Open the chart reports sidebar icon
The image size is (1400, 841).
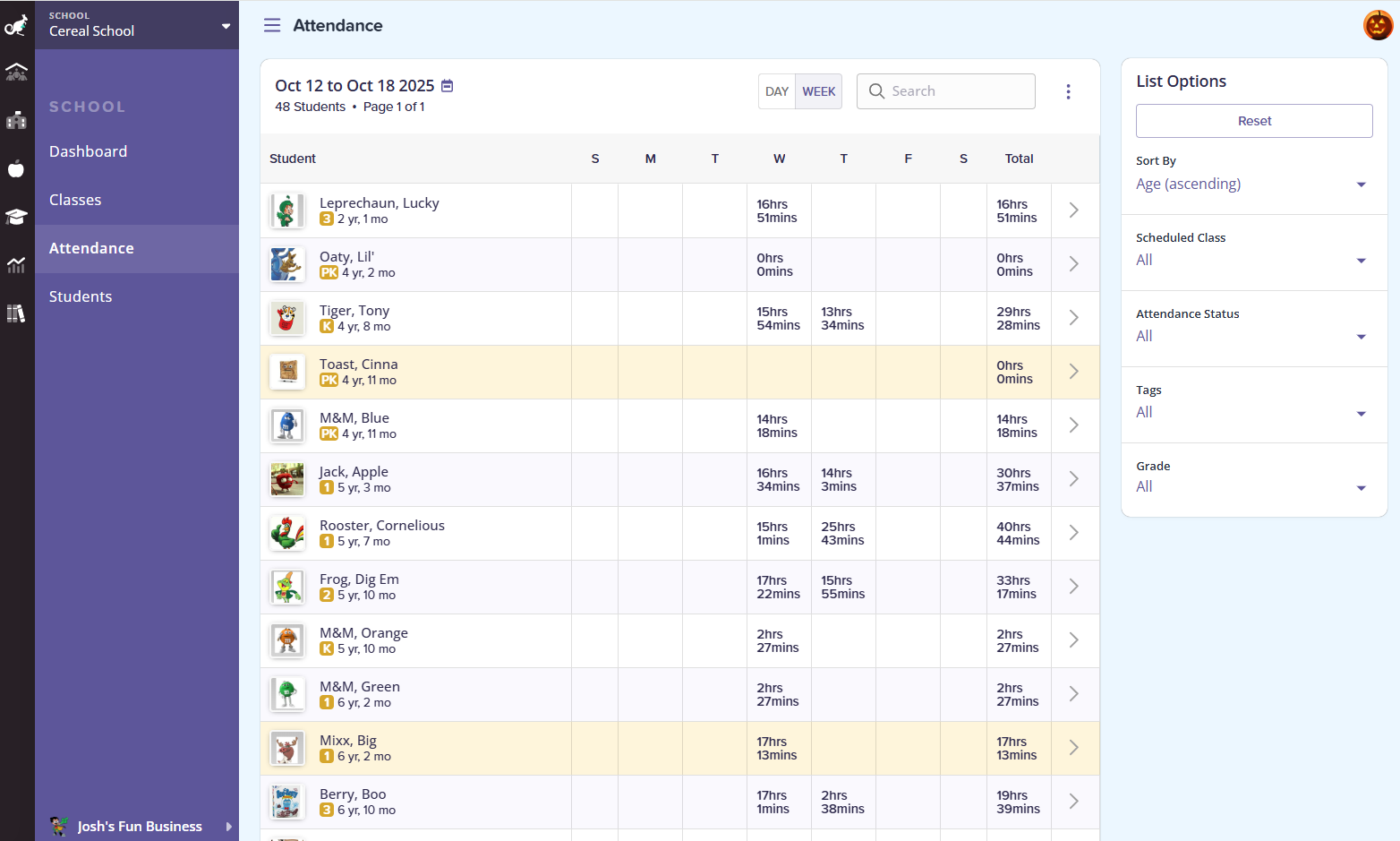pyautogui.click(x=16, y=265)
